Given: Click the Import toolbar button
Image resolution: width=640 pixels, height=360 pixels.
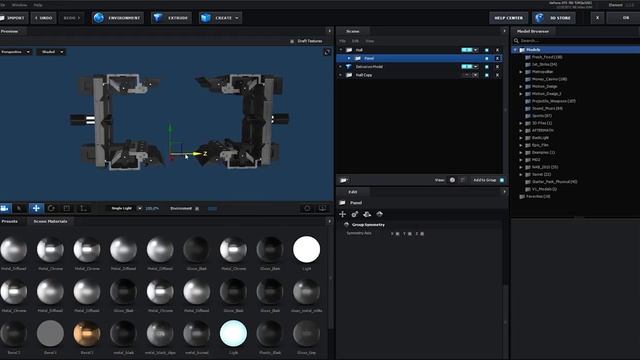Looking at the screenshot, I should (x=13, y=18).
